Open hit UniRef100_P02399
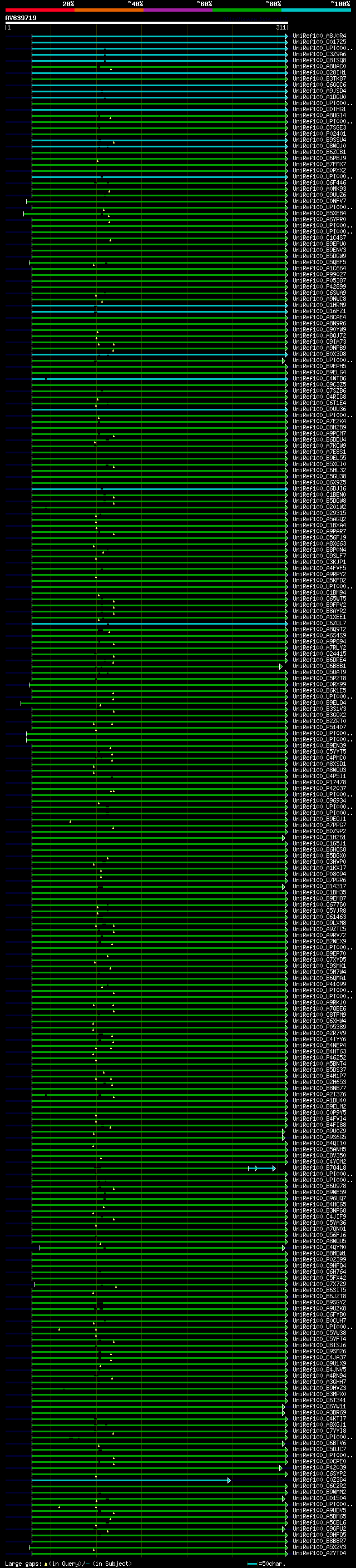The height and width of the screenshot is (1568, 356). click(319, 1260)
